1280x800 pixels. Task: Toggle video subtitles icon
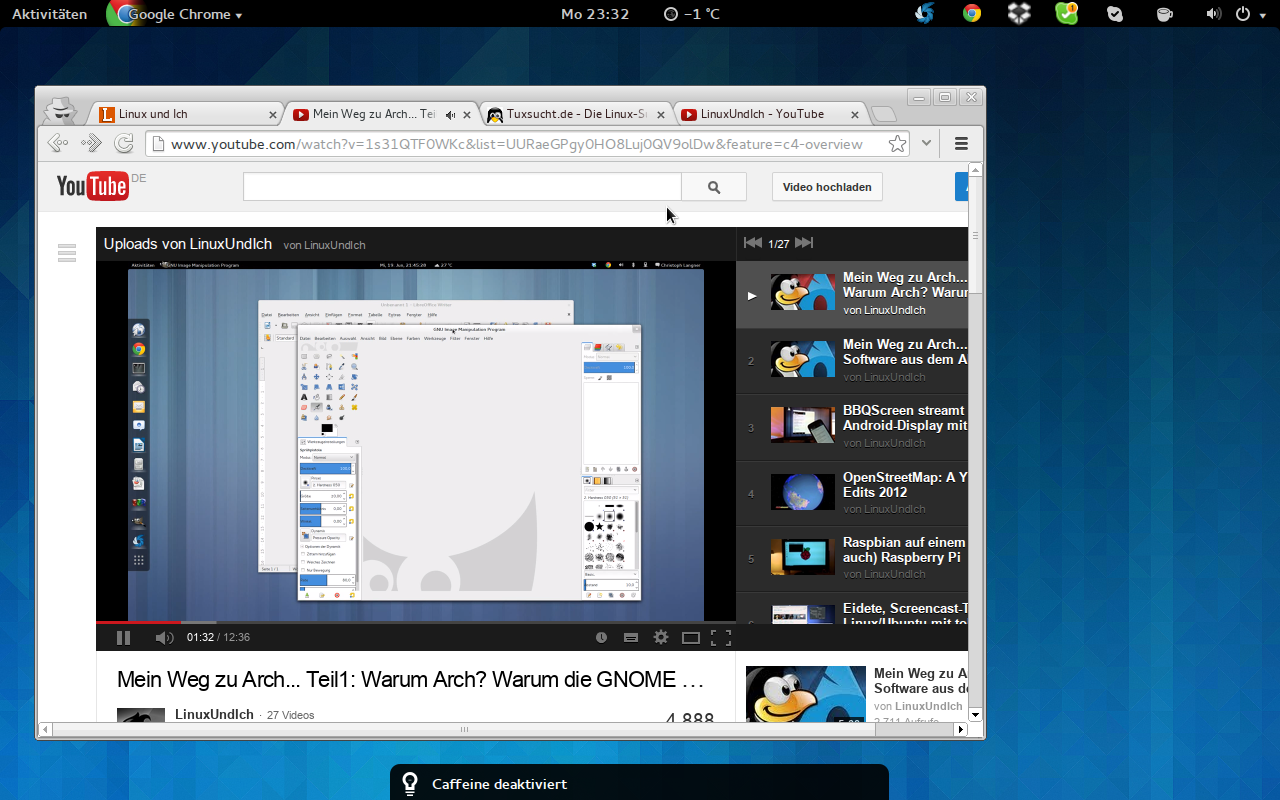point(631,637)
